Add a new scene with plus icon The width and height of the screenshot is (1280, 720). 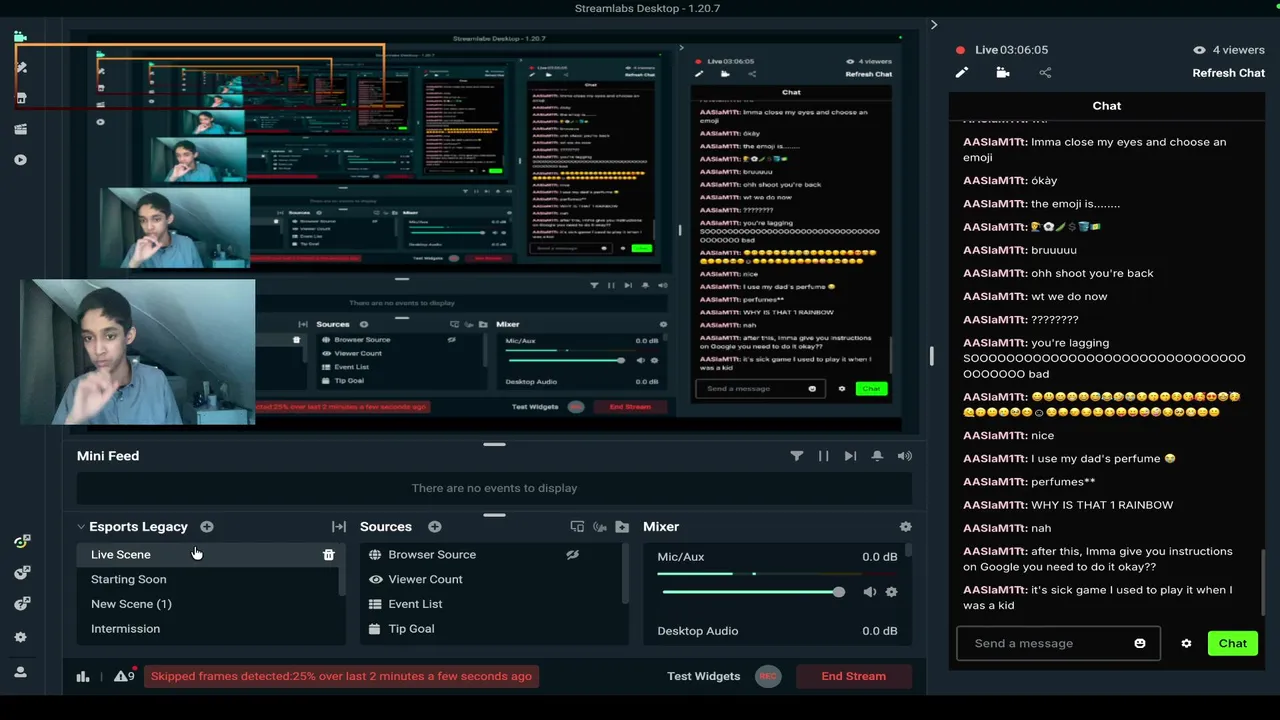coord(206,527)
